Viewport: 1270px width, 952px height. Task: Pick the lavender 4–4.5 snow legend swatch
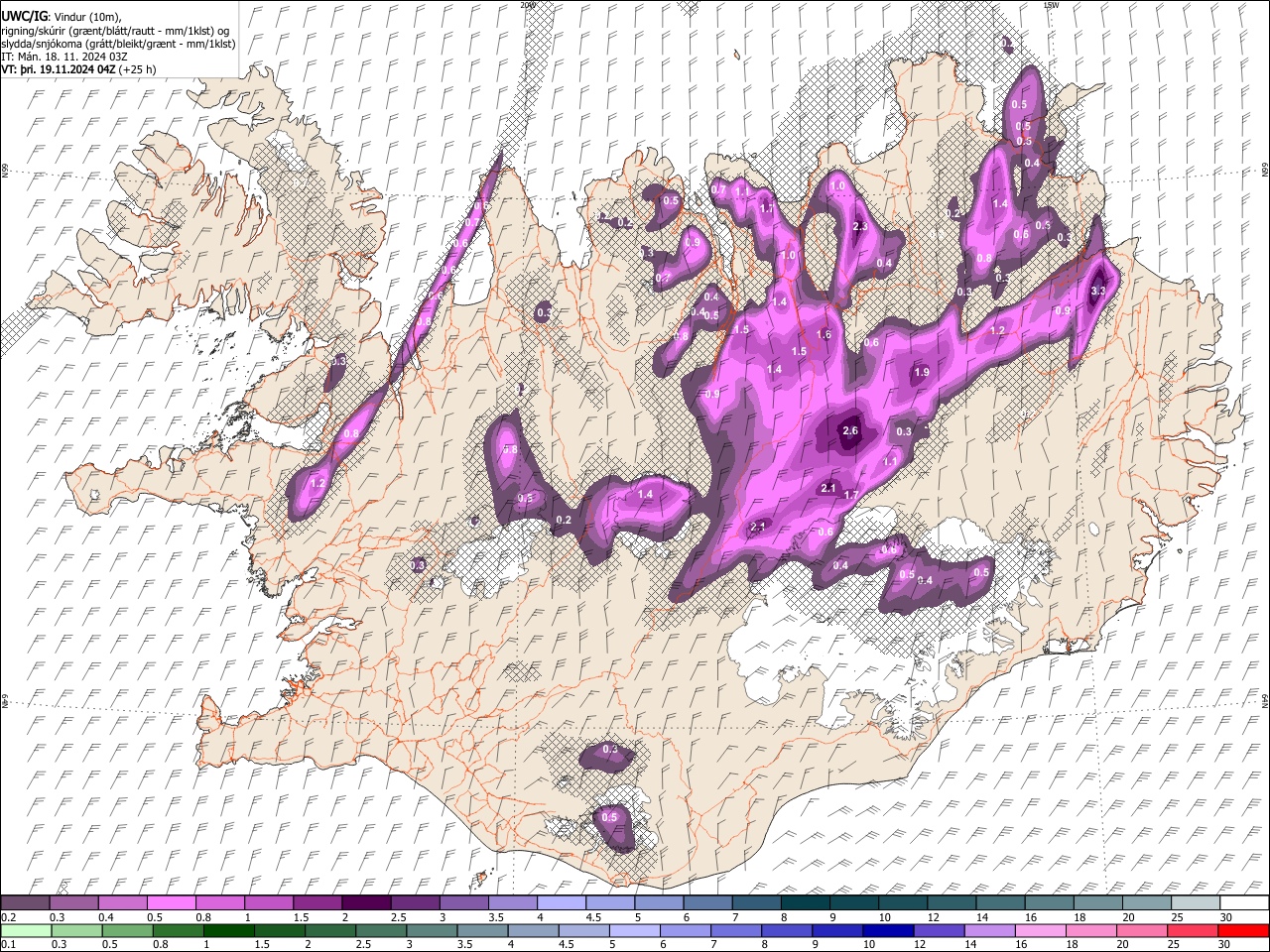562,903
